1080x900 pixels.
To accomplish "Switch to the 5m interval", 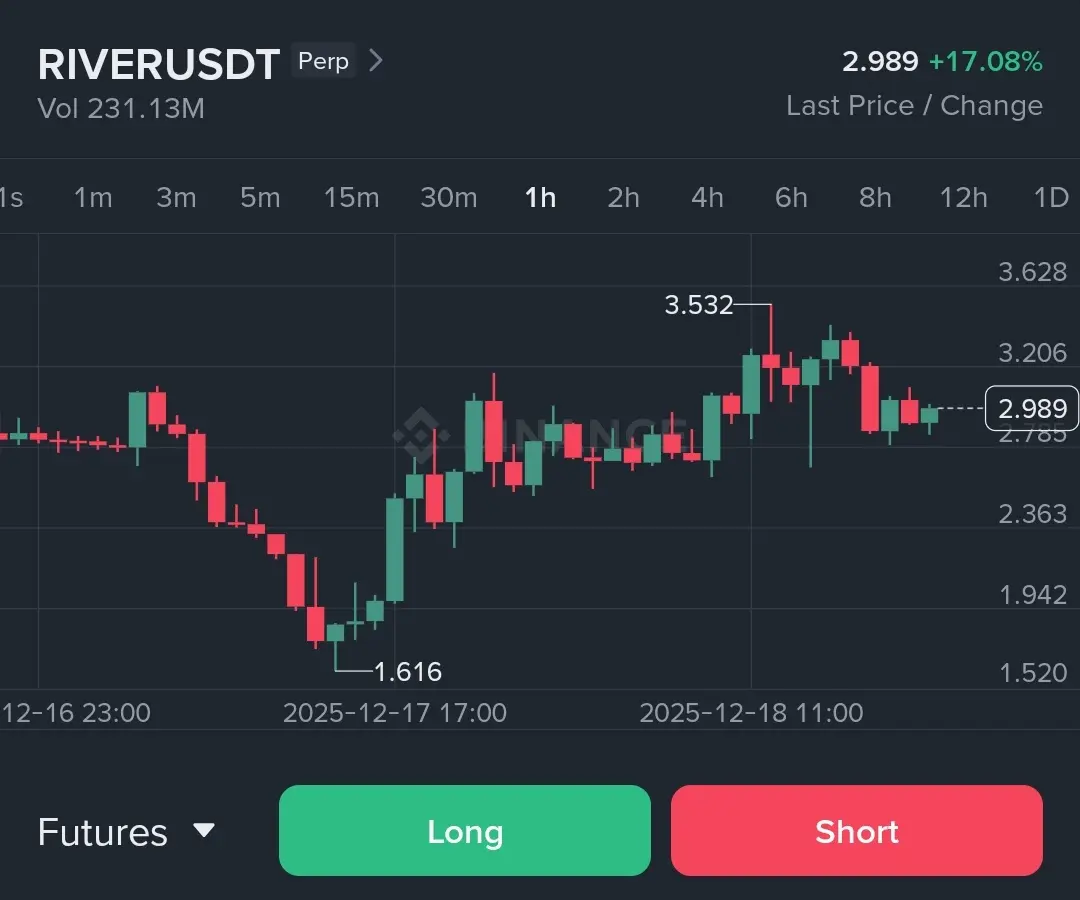I will coord(260,198).
